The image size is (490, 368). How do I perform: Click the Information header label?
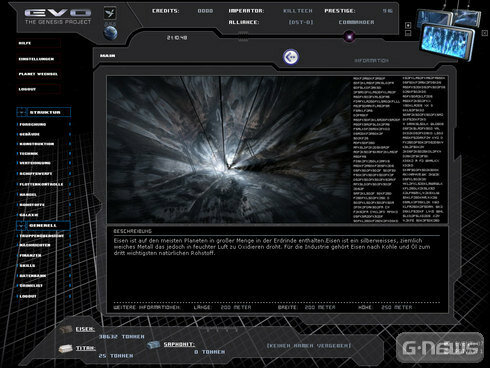pos(371,61)
